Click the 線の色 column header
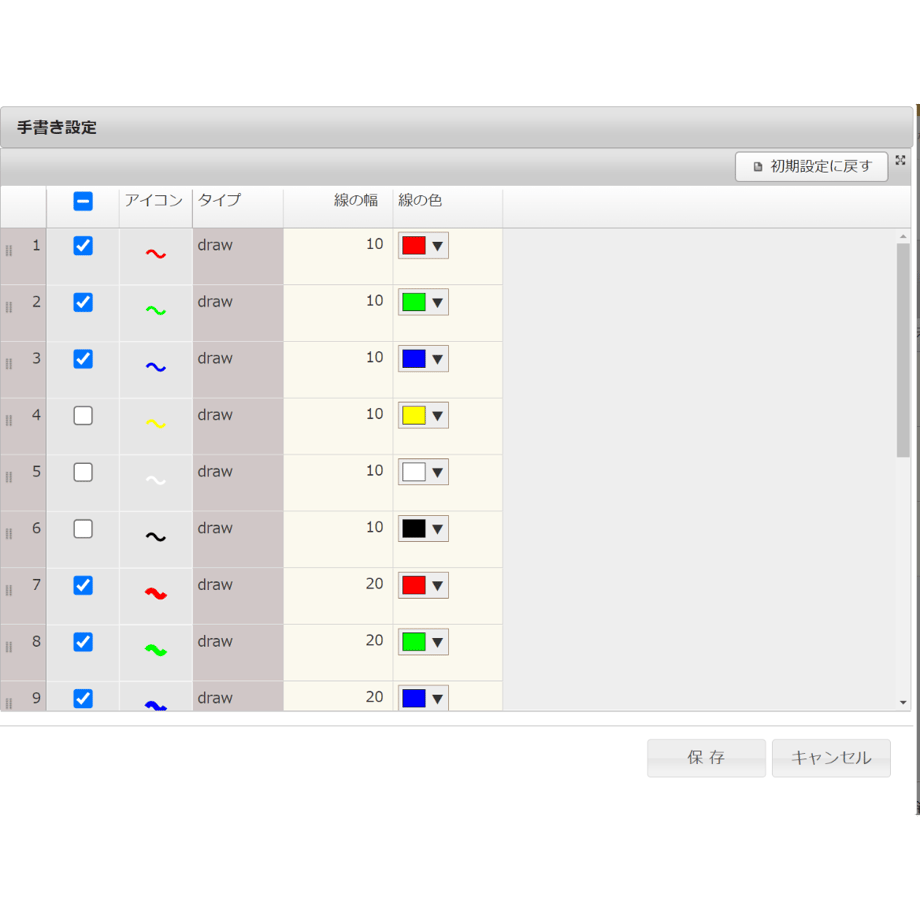The image size is (920, 920). point(448,207)
